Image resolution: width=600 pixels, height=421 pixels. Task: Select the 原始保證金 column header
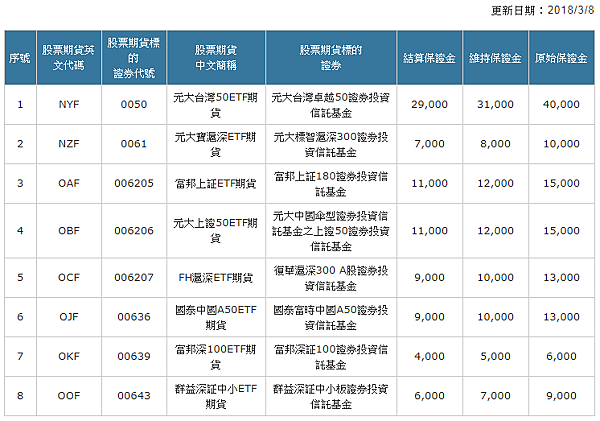561,58
